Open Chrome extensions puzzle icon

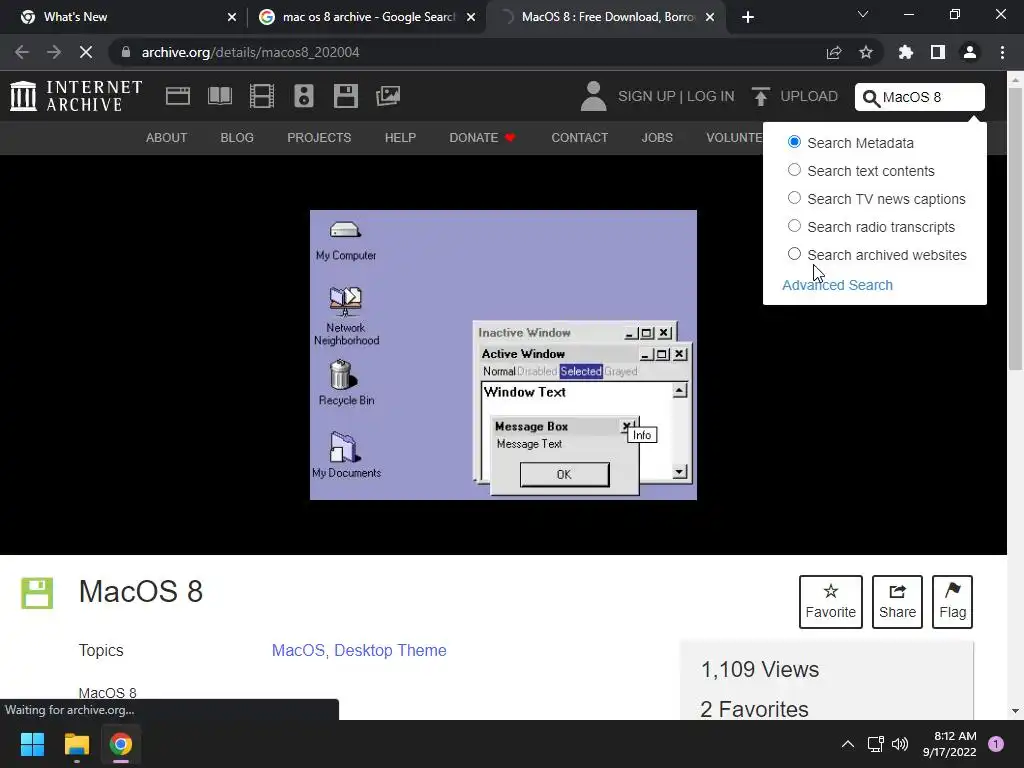(x=906, y=52)
